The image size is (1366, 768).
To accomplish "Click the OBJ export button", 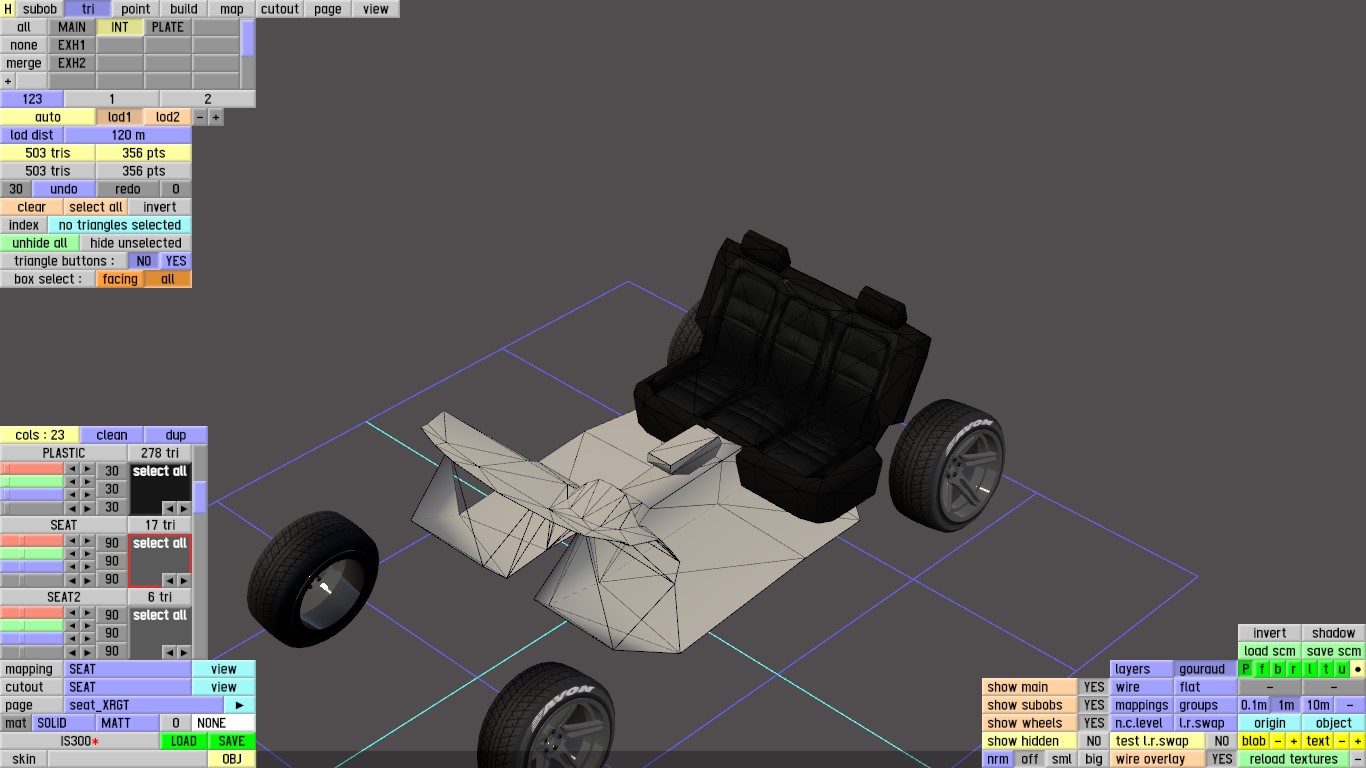I will coord(232,759).
